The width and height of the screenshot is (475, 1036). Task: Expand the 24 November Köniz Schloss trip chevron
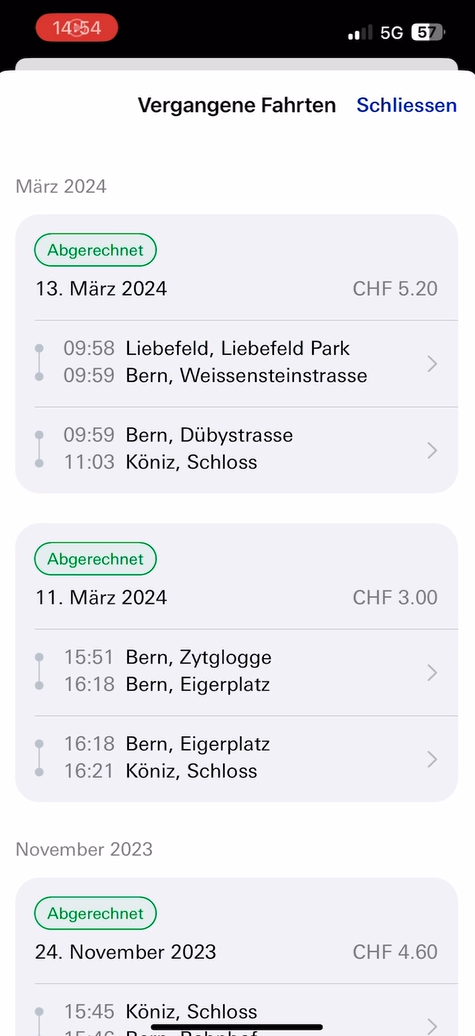tap(432, 1025)
